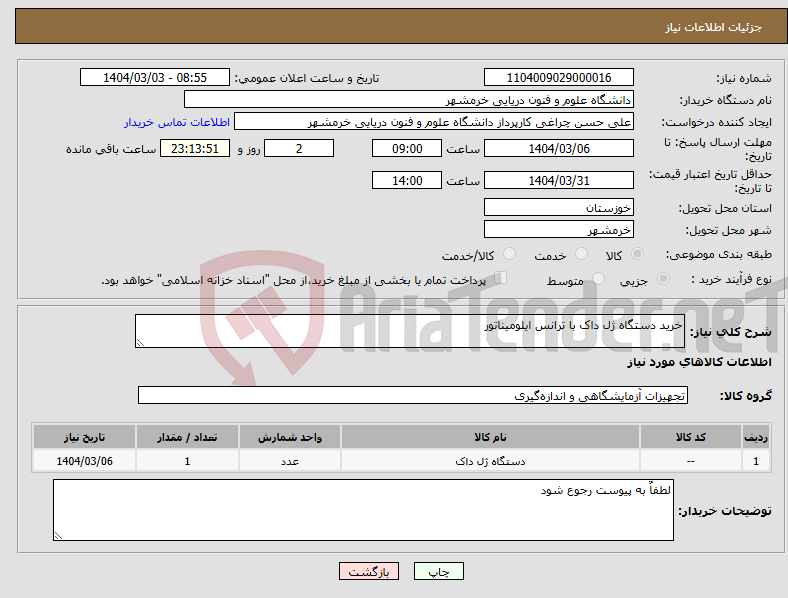Click the طبقه بندی موضوعی label
The width and height of the screenshot is (788, 598).
coord(719,254)
